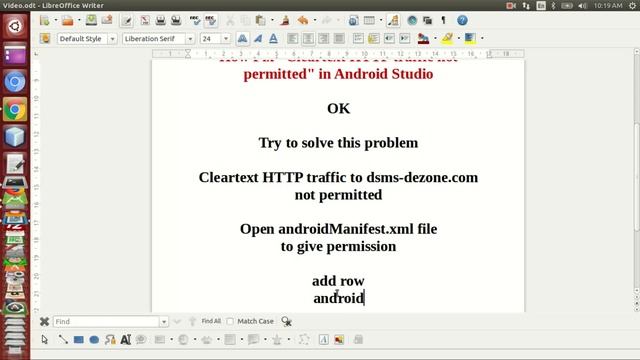Open Find and Replace dialog icon
Image resolution: width=640 pixels, height=360 pixels.
tap(287, 322)
